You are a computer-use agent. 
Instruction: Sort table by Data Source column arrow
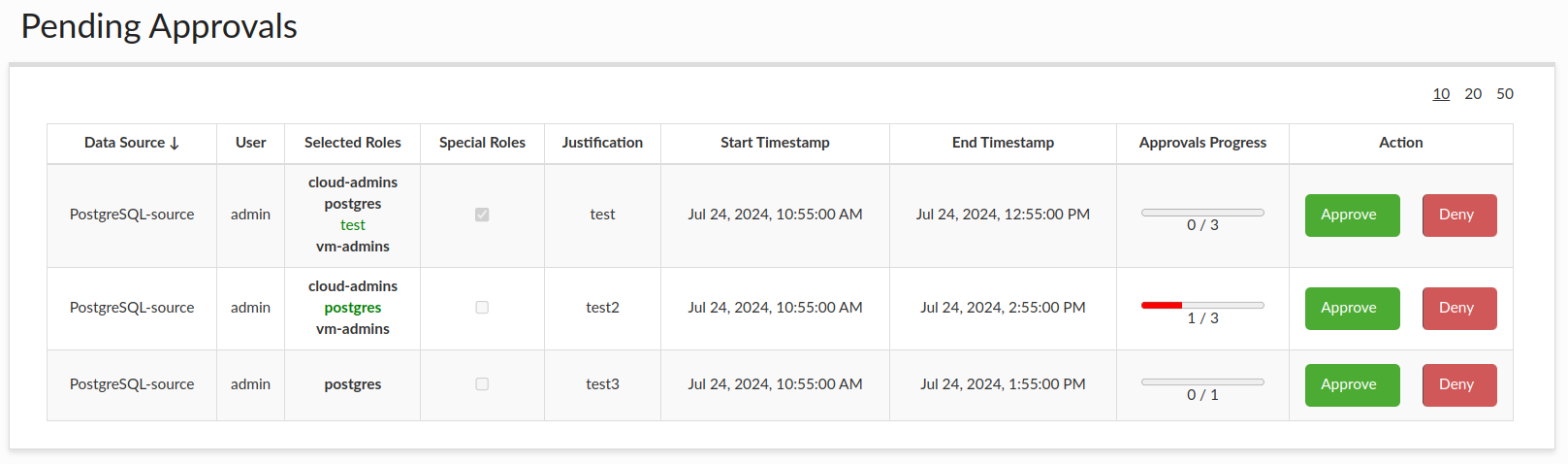click(175, 144)
